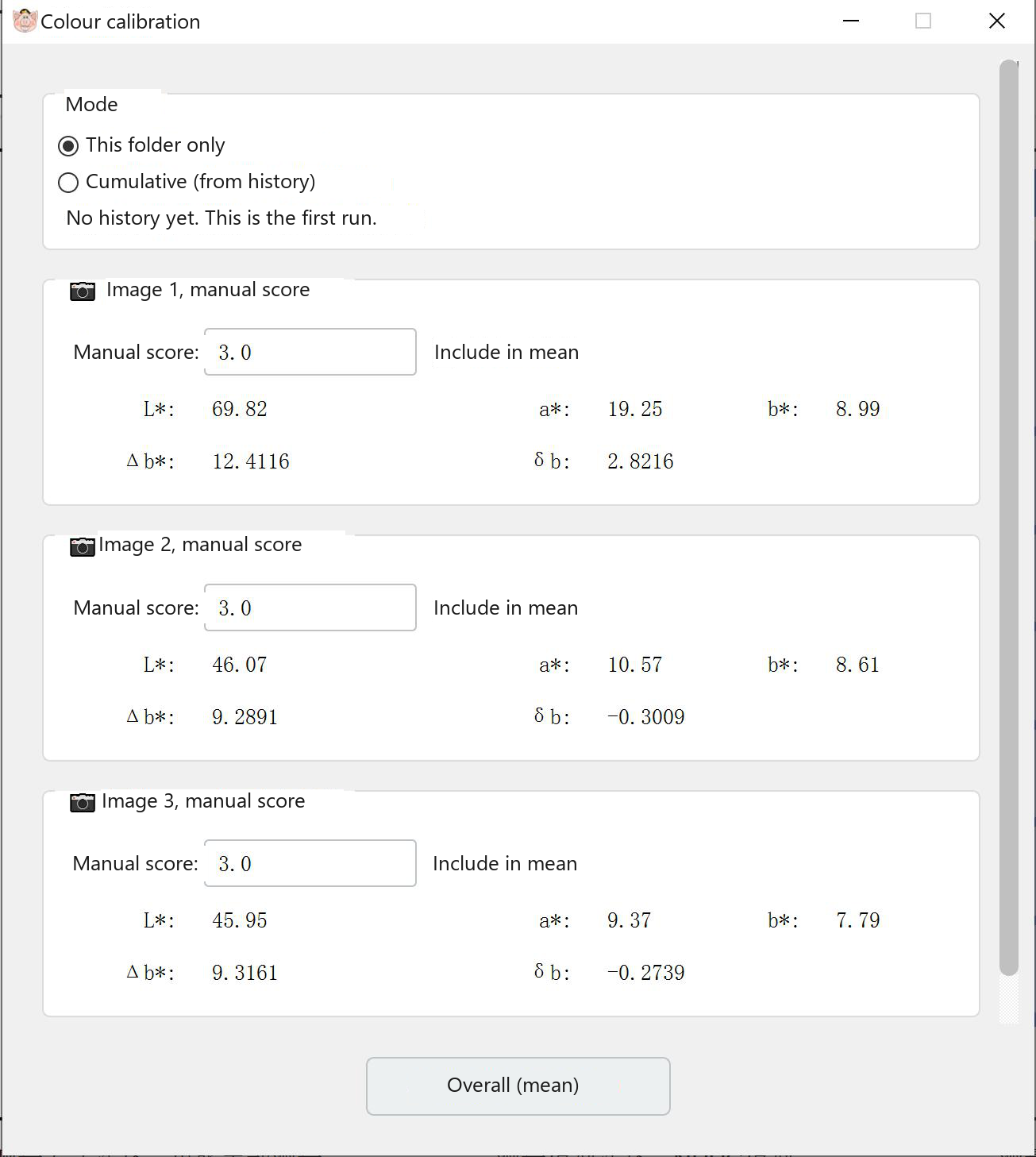This screenshot has width=1036, height=1157.
Task: Click the camera icon beside Image 3
Action: pyautogui.click(x=83, y=802)
